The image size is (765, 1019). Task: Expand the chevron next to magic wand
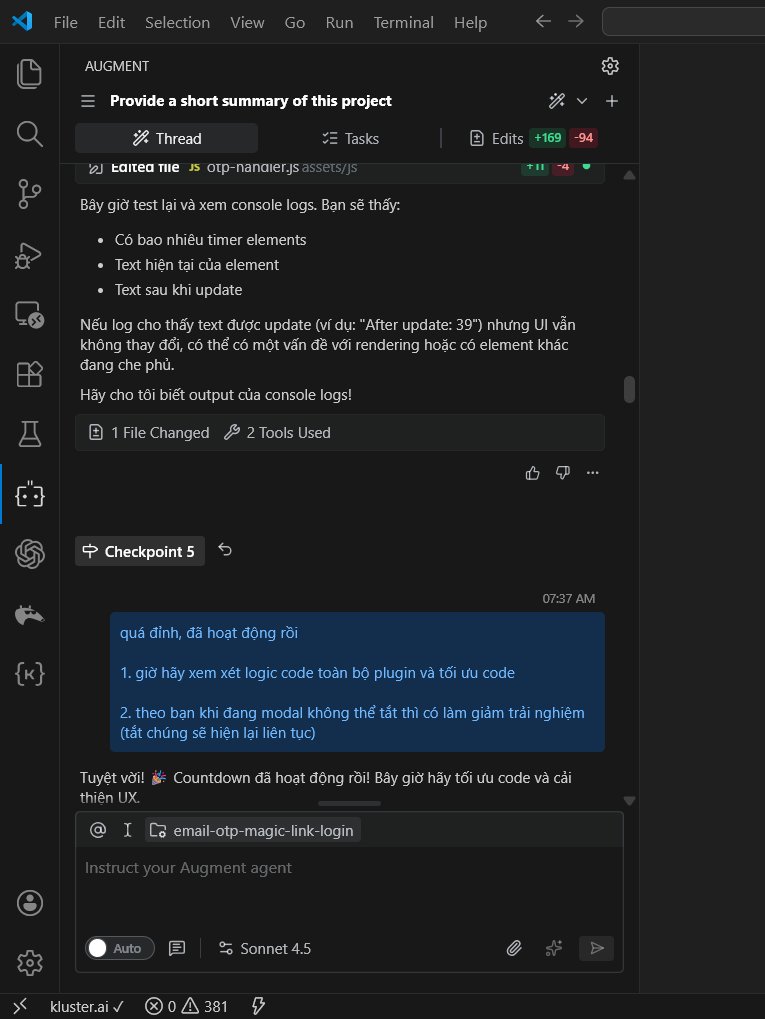582,101
